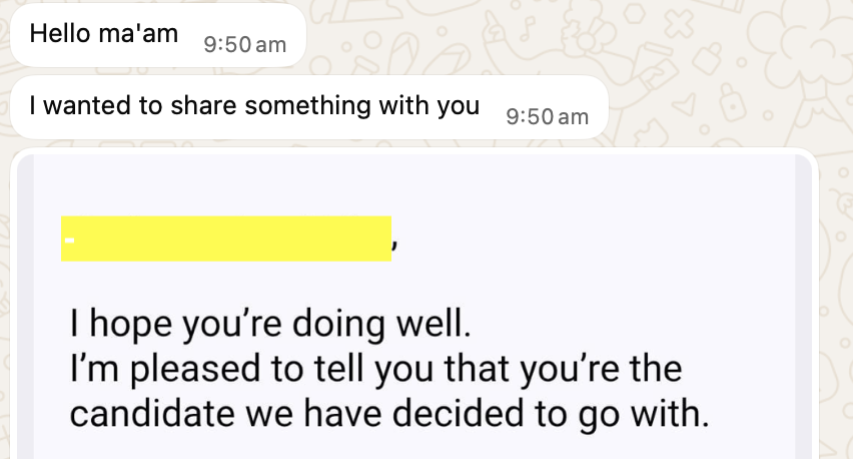Click the word "share" in second message
This screenshot has height=459, width=853.
click(x=207, y=106)
